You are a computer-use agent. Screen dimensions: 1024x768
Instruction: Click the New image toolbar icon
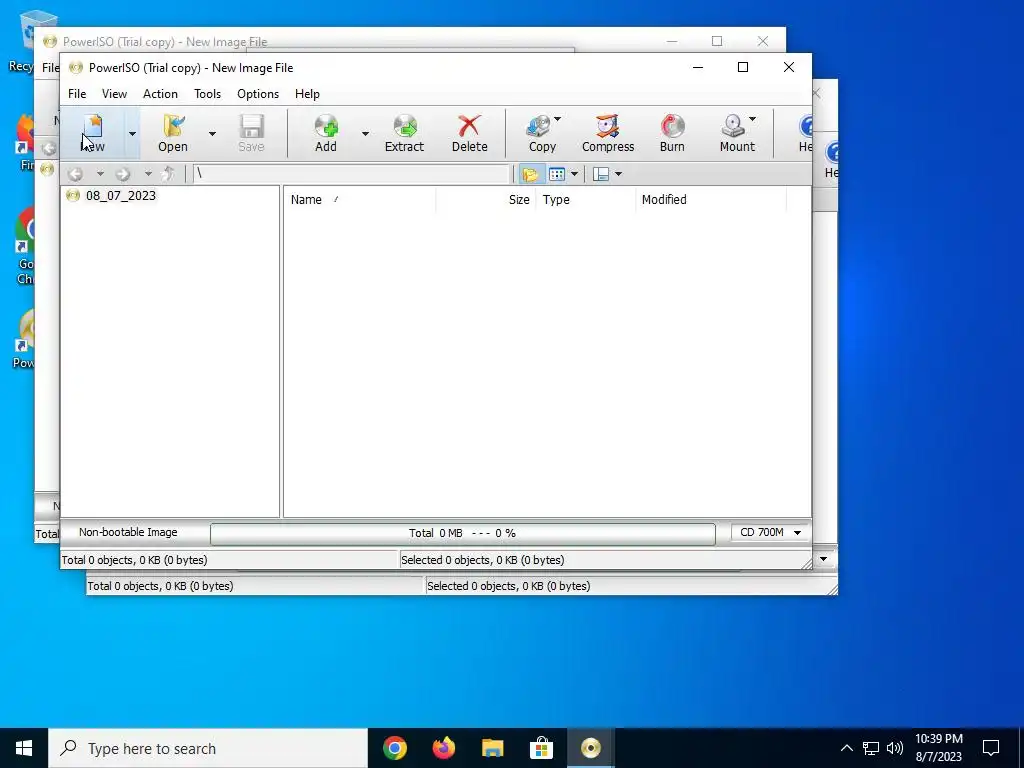click(x=92, y=133)
